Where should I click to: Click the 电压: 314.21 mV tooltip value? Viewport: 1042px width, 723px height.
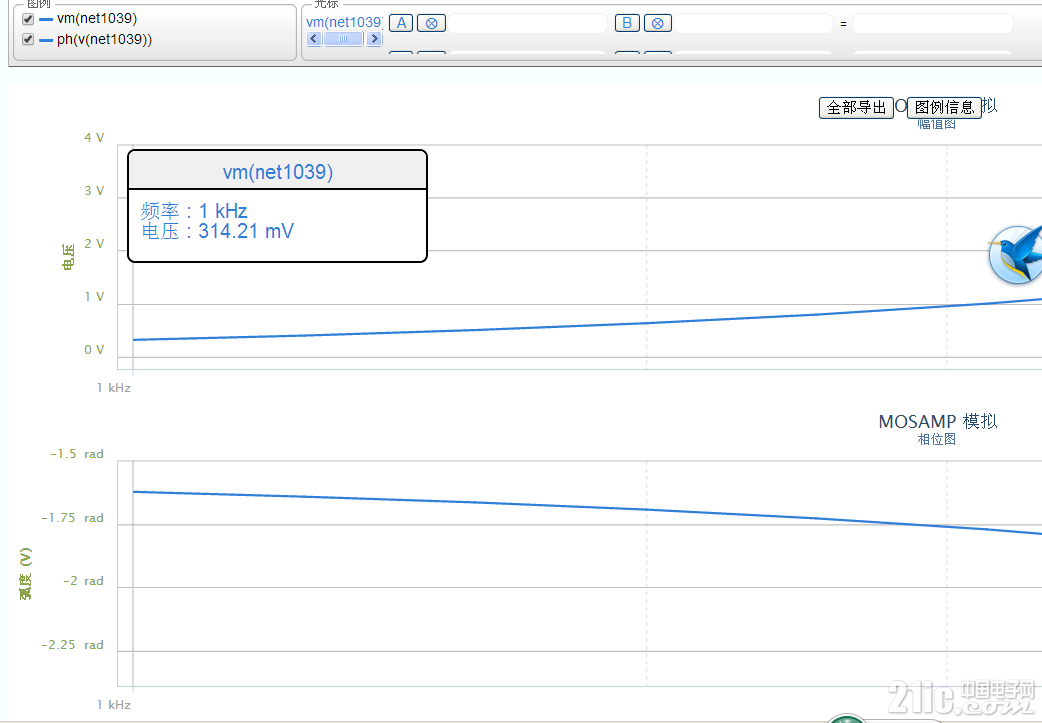(x=217, y=231)
